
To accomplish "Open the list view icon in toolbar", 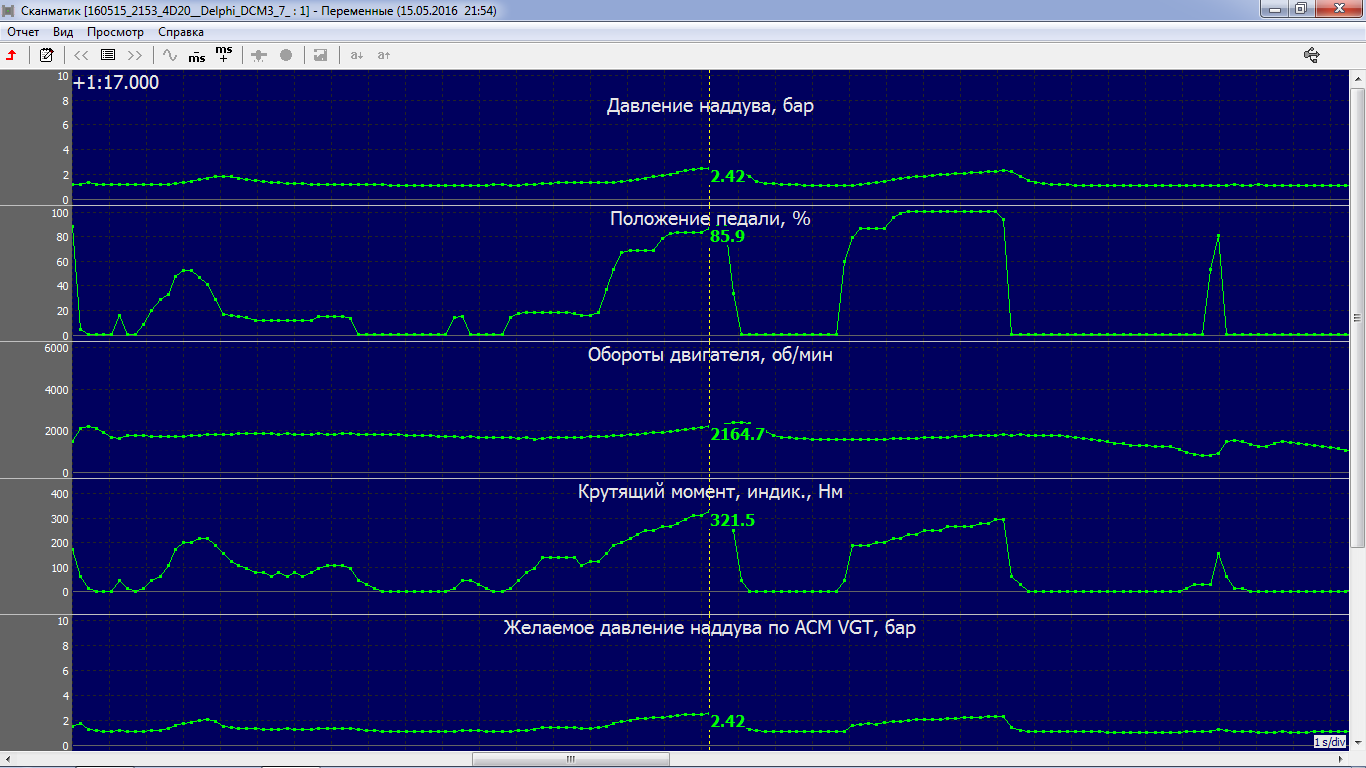I will point(108,55).
